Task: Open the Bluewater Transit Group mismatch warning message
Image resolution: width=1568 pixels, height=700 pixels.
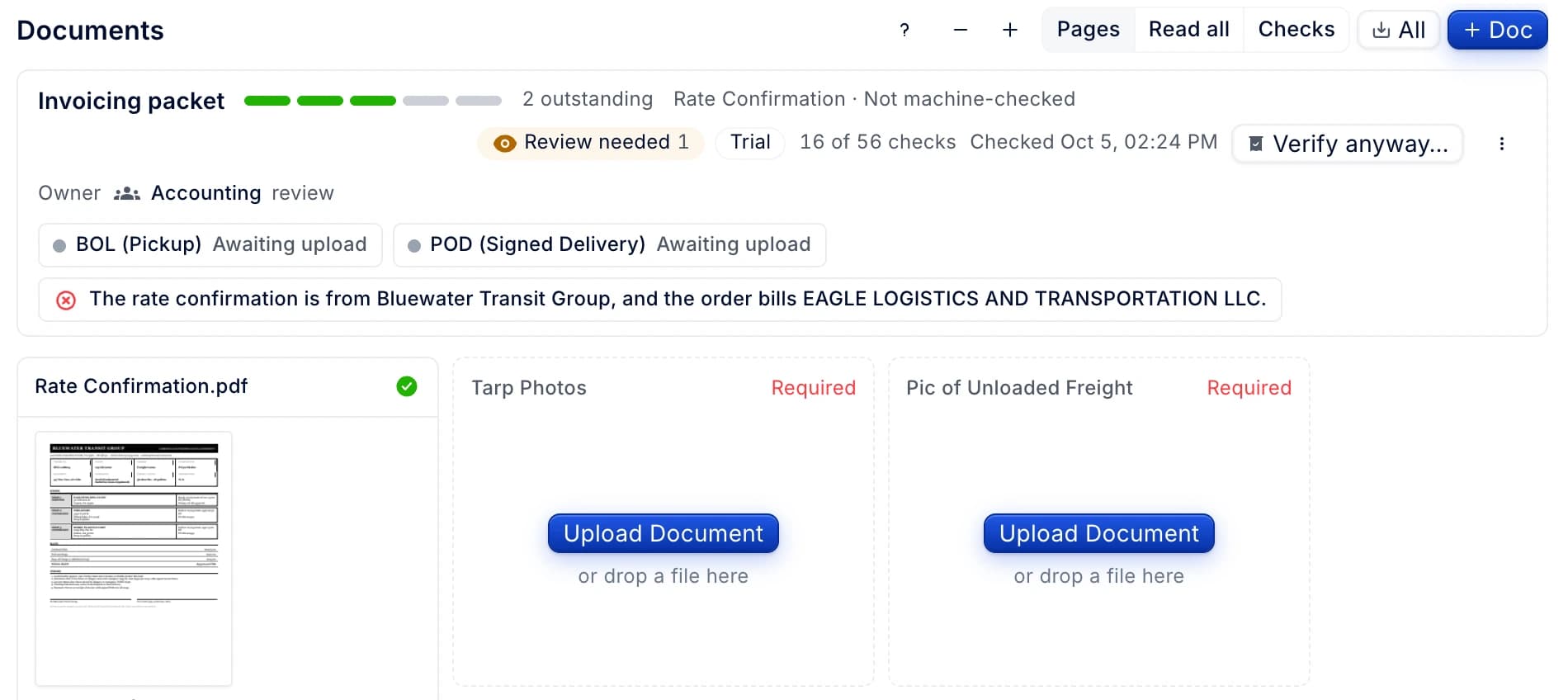Action: [x=660, y=300]
